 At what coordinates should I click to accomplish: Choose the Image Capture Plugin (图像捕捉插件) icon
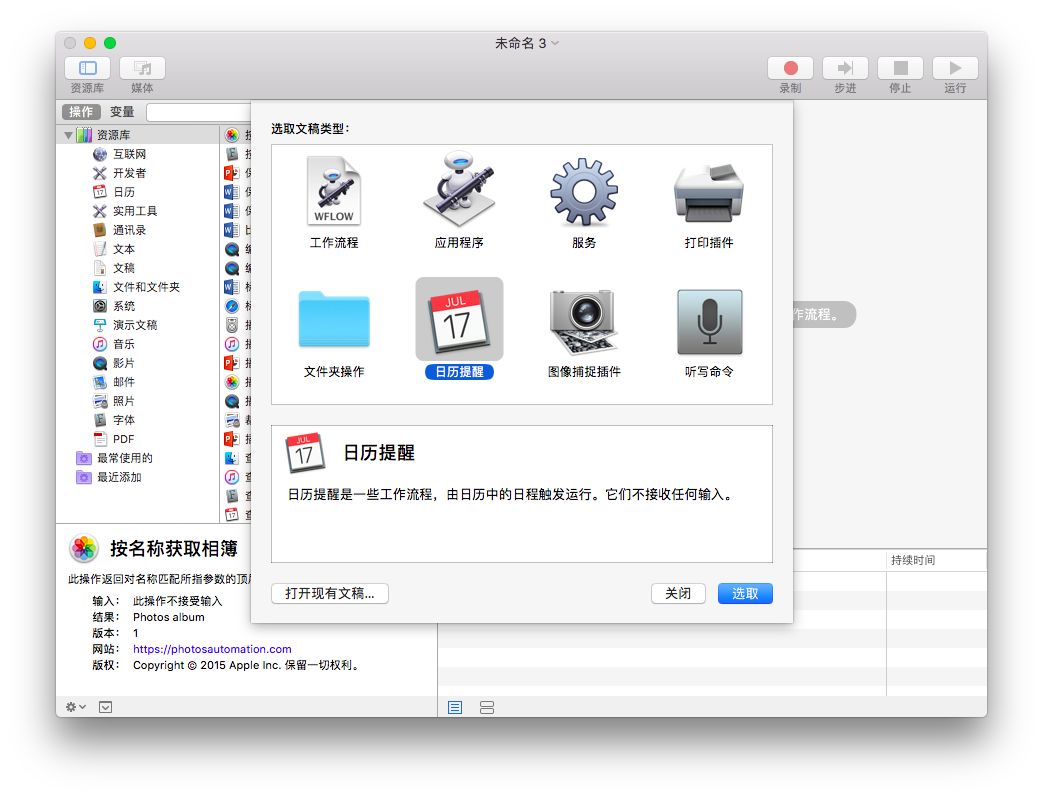pyautogui.click(x=584, y=321)
